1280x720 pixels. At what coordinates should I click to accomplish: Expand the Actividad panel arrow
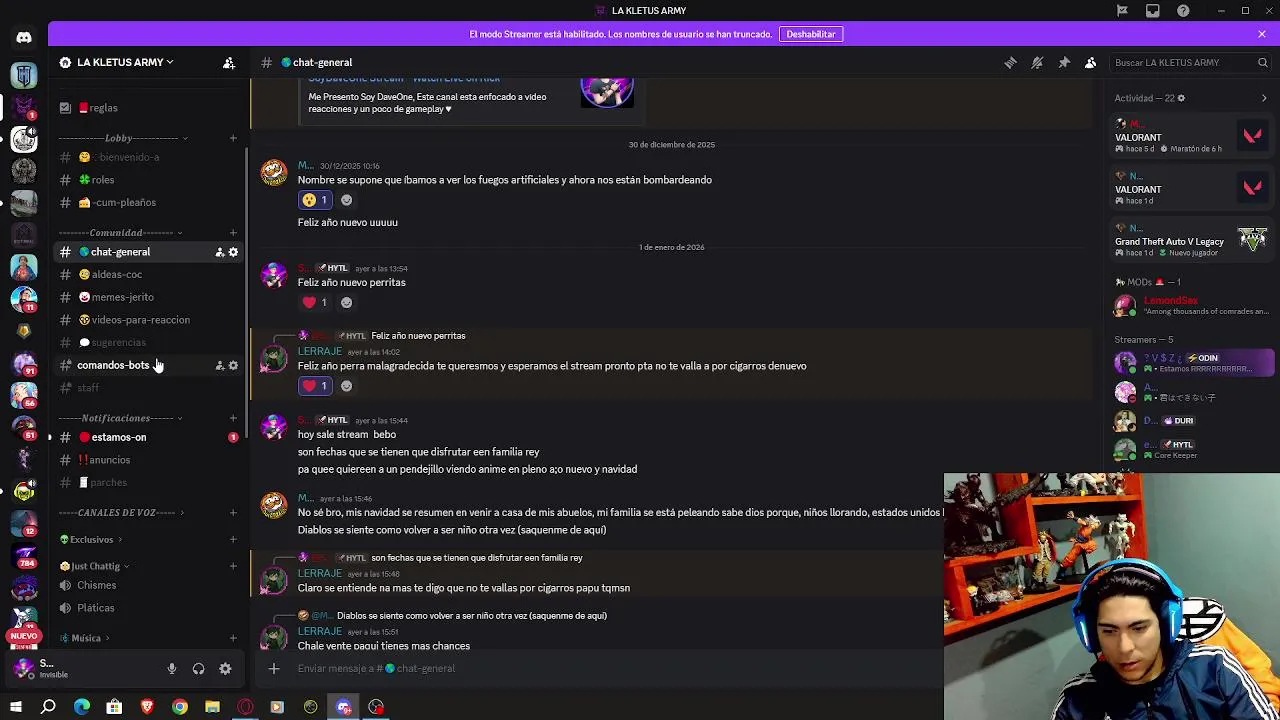1264,98
